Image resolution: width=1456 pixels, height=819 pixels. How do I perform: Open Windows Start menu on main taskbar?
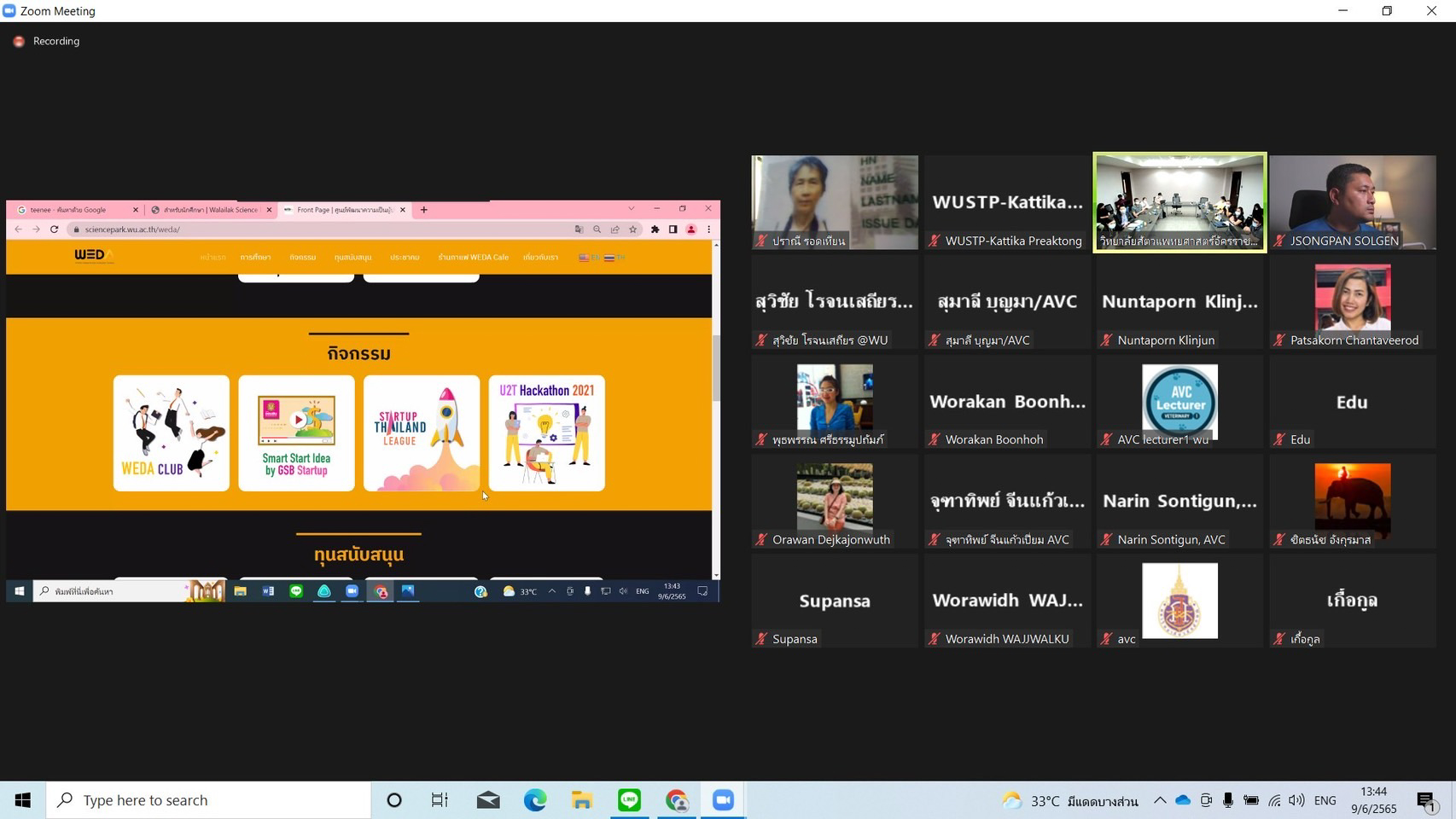23,800
